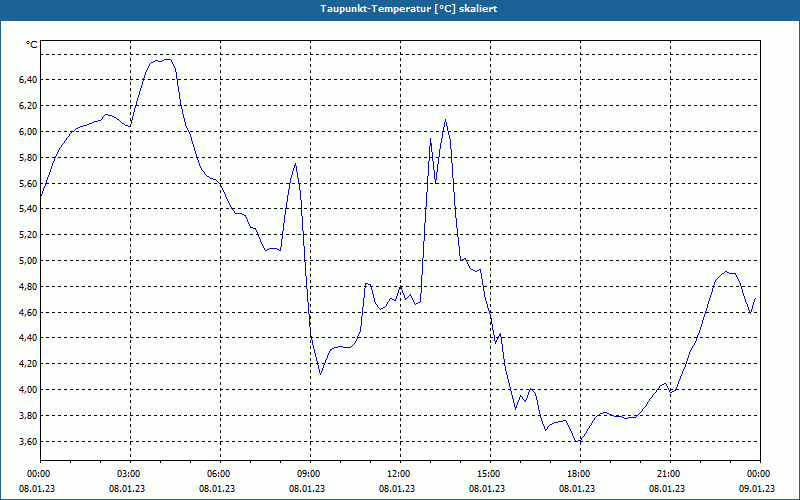Click the 08.01.23 date under 21:00
800x500 pixels.
(x=667, y=489)
